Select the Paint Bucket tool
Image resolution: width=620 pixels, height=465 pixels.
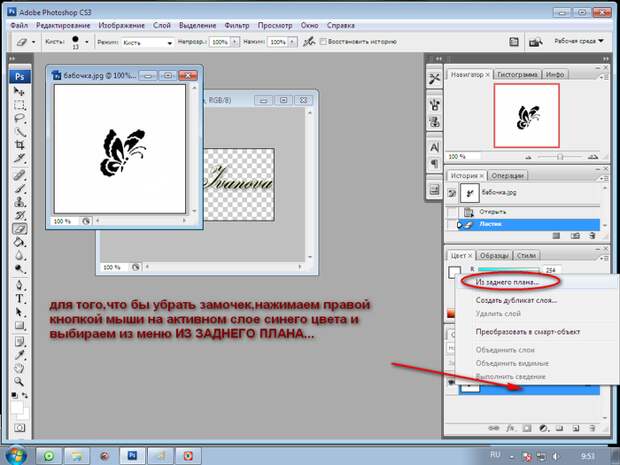click(x=19, y=242)
